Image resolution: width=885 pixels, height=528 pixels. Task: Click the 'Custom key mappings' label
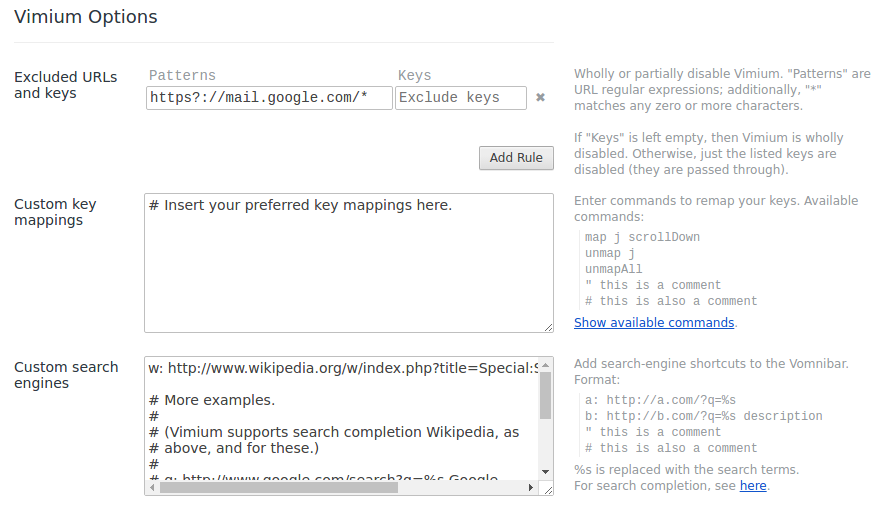coord(55,212)
